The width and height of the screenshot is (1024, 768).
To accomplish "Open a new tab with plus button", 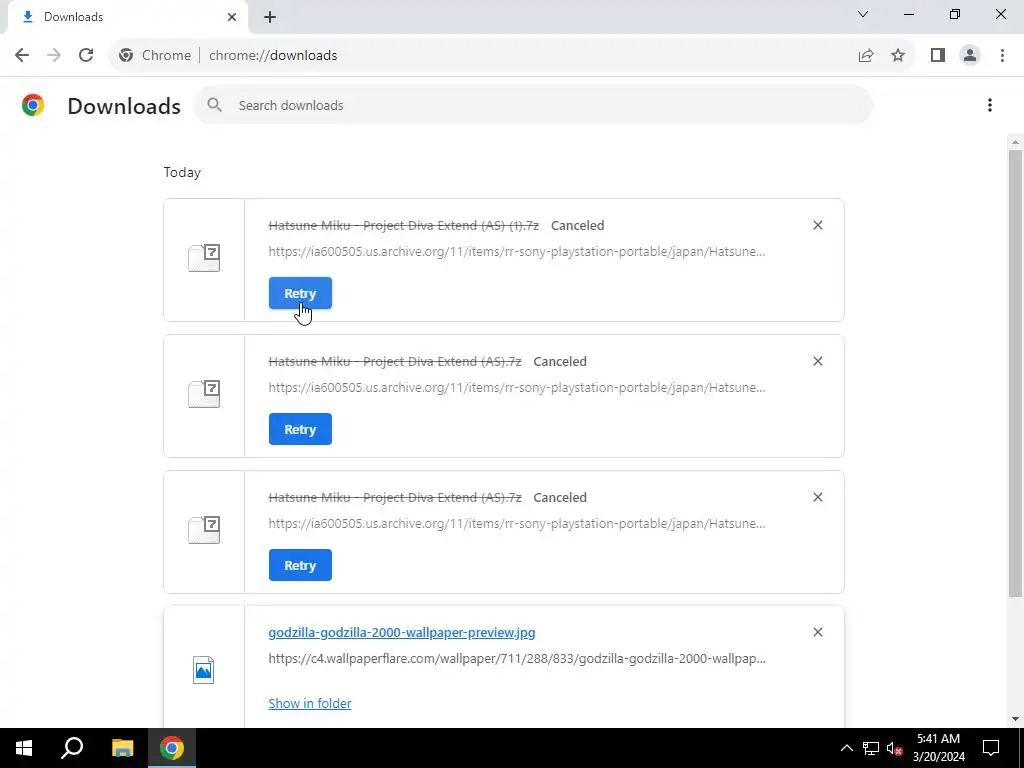I will 270,17.
